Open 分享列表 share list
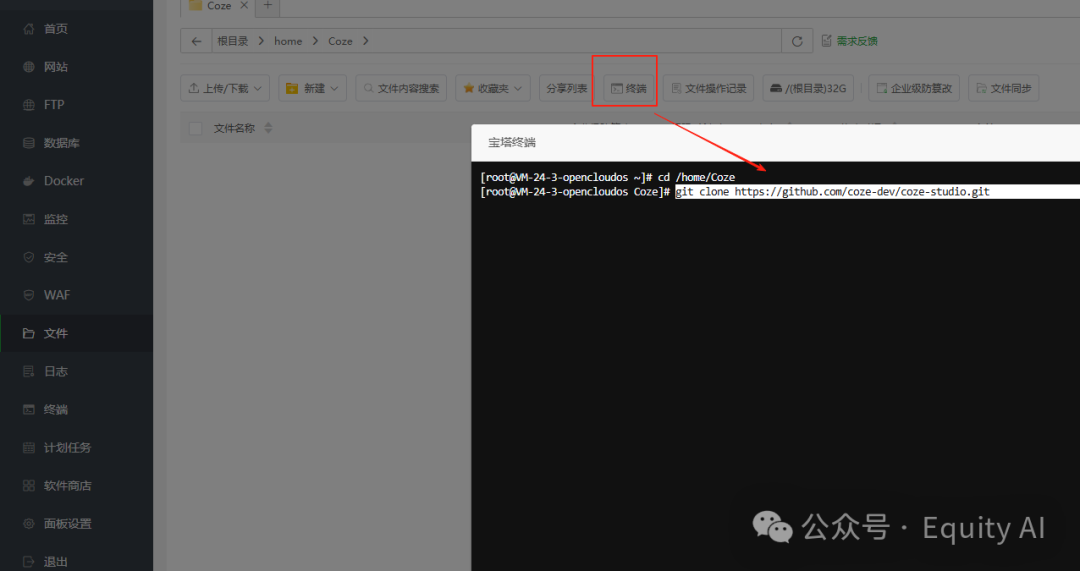The height and width of the screenshot is (571, 1080). 567,88
